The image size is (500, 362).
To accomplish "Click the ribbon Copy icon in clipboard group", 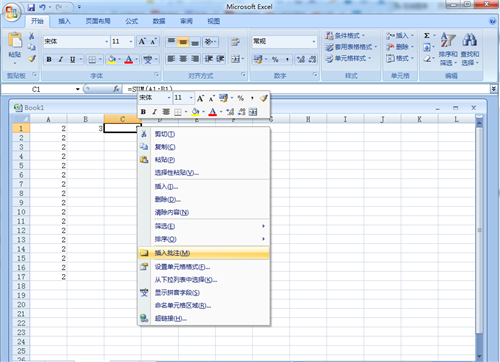I will (x=32, y=47).
